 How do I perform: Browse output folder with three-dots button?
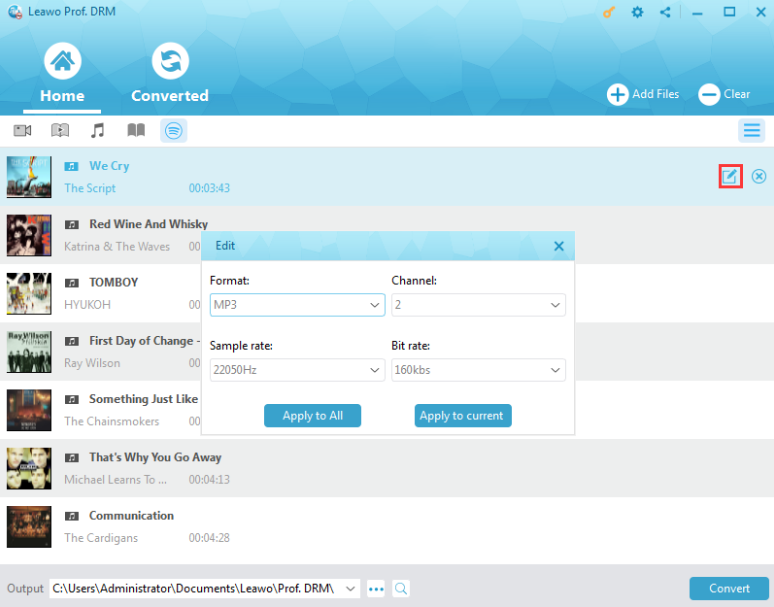(376, 589)
